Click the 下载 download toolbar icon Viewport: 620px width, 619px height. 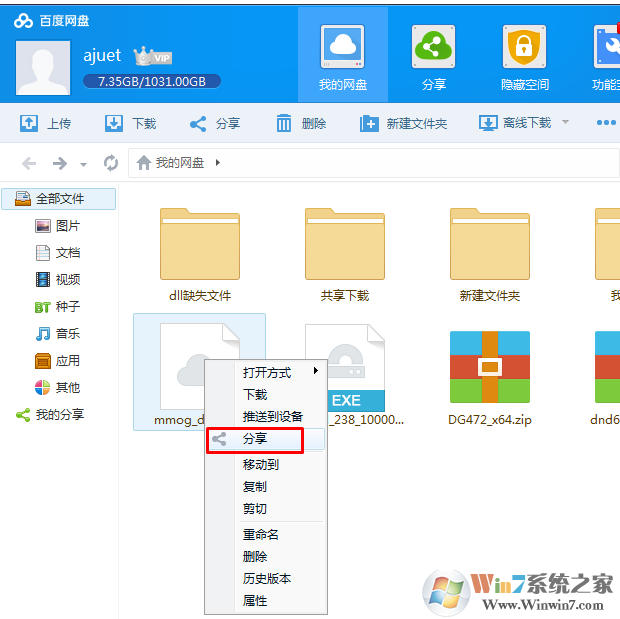pyautogui.click(x=113, y=123)
